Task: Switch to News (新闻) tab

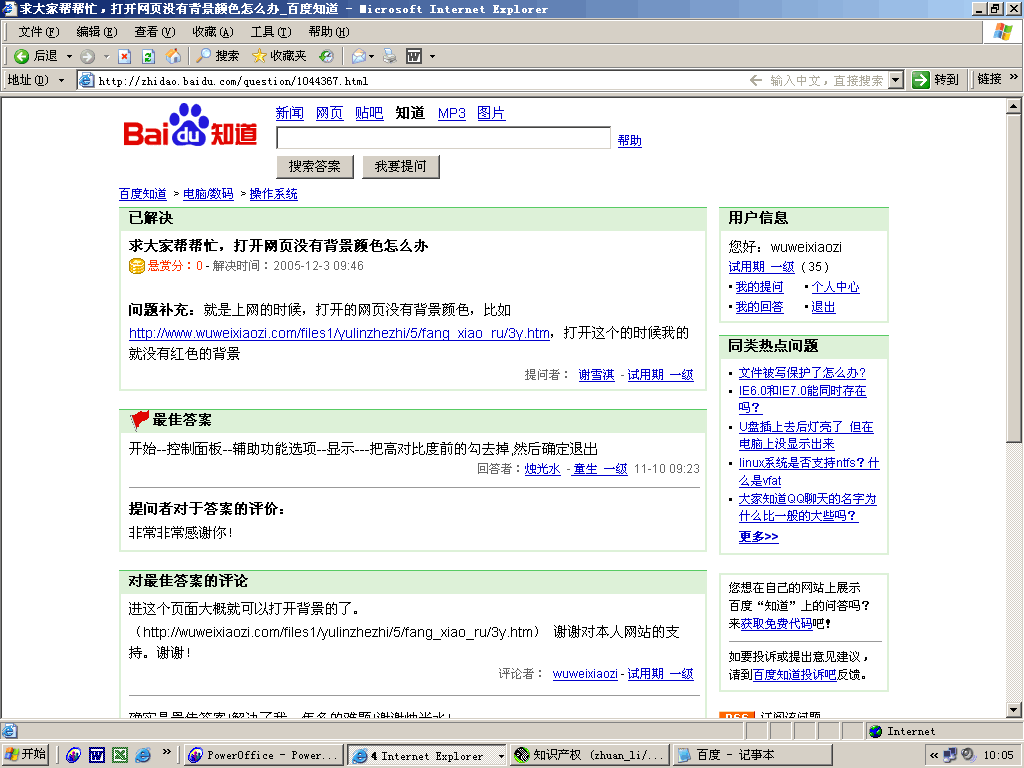Action: pyautogui.click(x=289, y=113)
